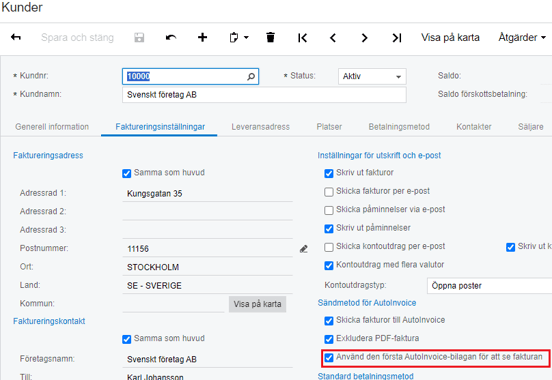Toggle Samma som huvud under Faktureringsadress

click(127, 174)
